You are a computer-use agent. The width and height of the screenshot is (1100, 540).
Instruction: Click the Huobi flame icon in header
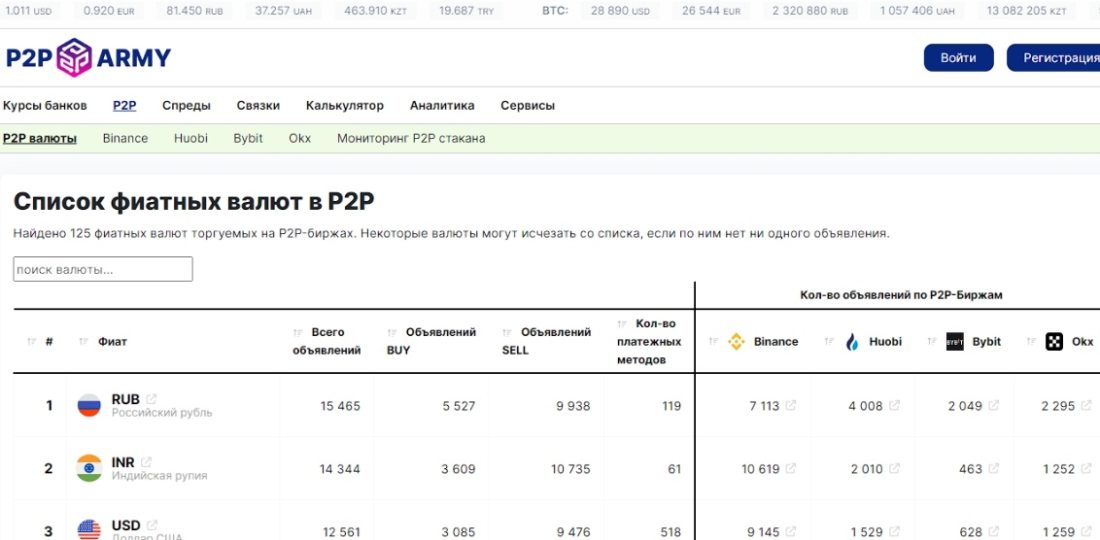[853, 342]
